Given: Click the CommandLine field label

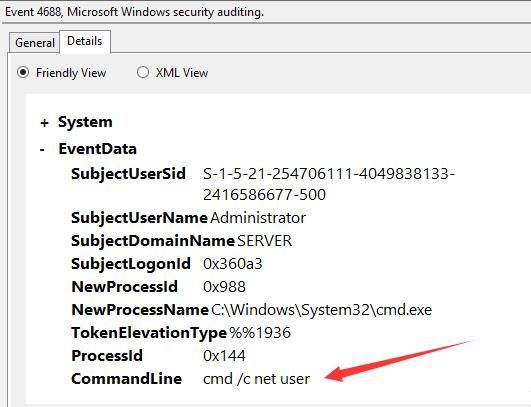Looking at the screenshot, I should pos(127,379).
